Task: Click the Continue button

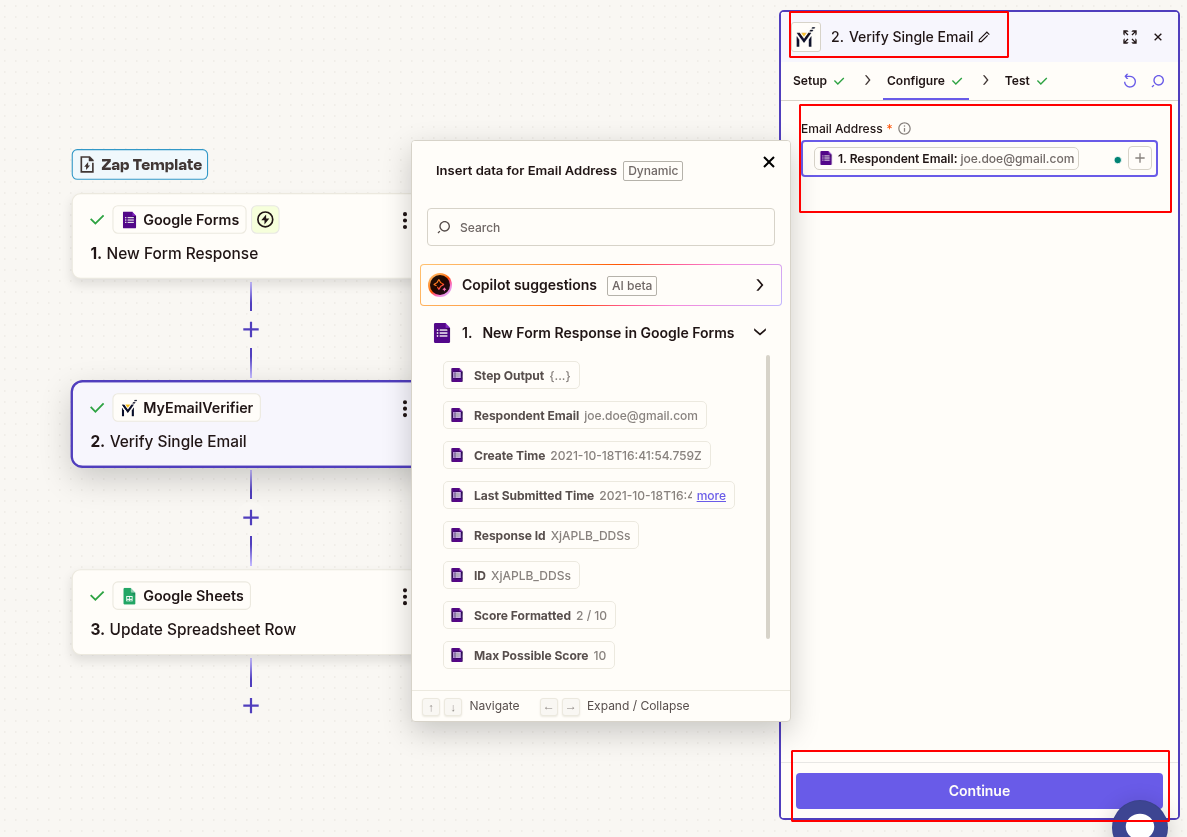Action: [979, 790]
